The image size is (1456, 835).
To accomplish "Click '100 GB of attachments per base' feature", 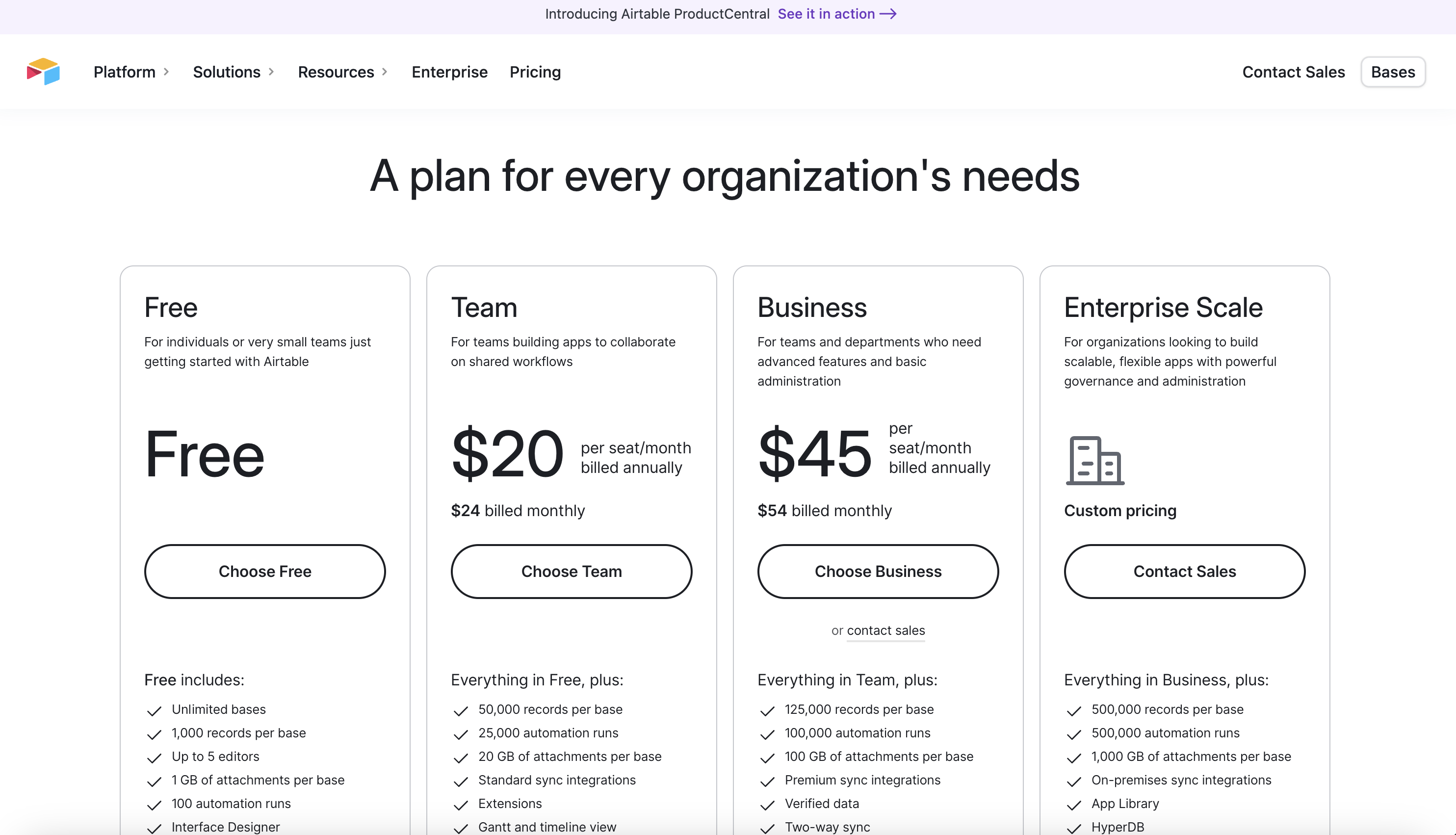I will point(879,757).
